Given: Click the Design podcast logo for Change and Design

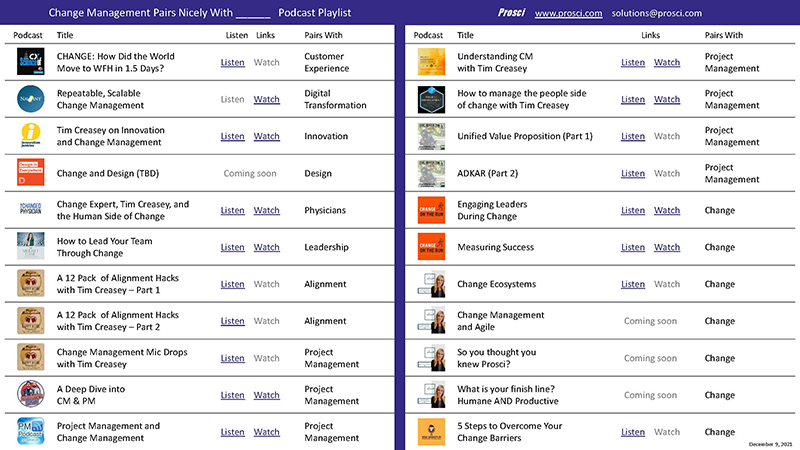Looking at the screenshot, I should tap(32, 173).
